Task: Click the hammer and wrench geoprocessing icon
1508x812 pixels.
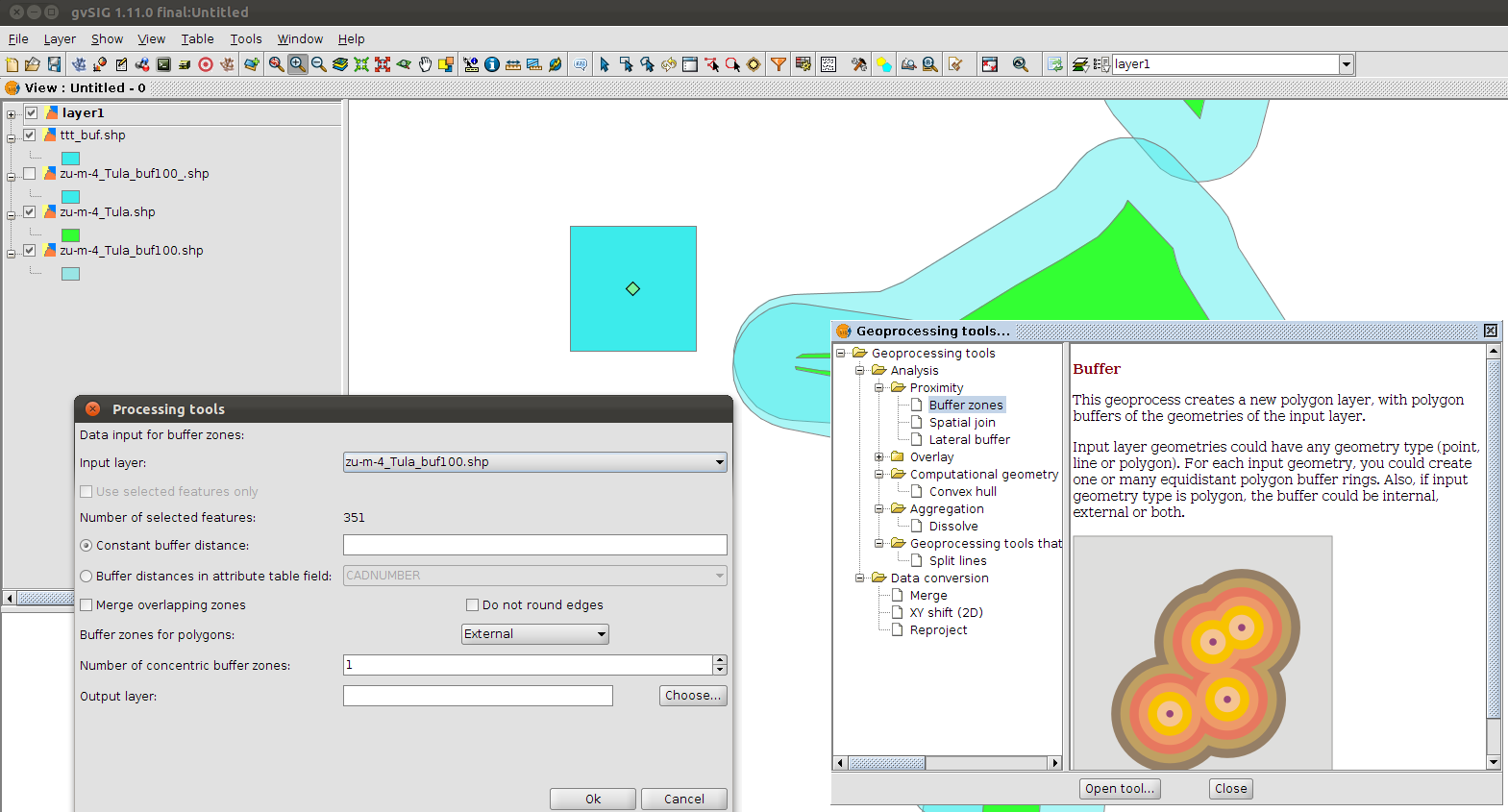Action: (858, 64)
